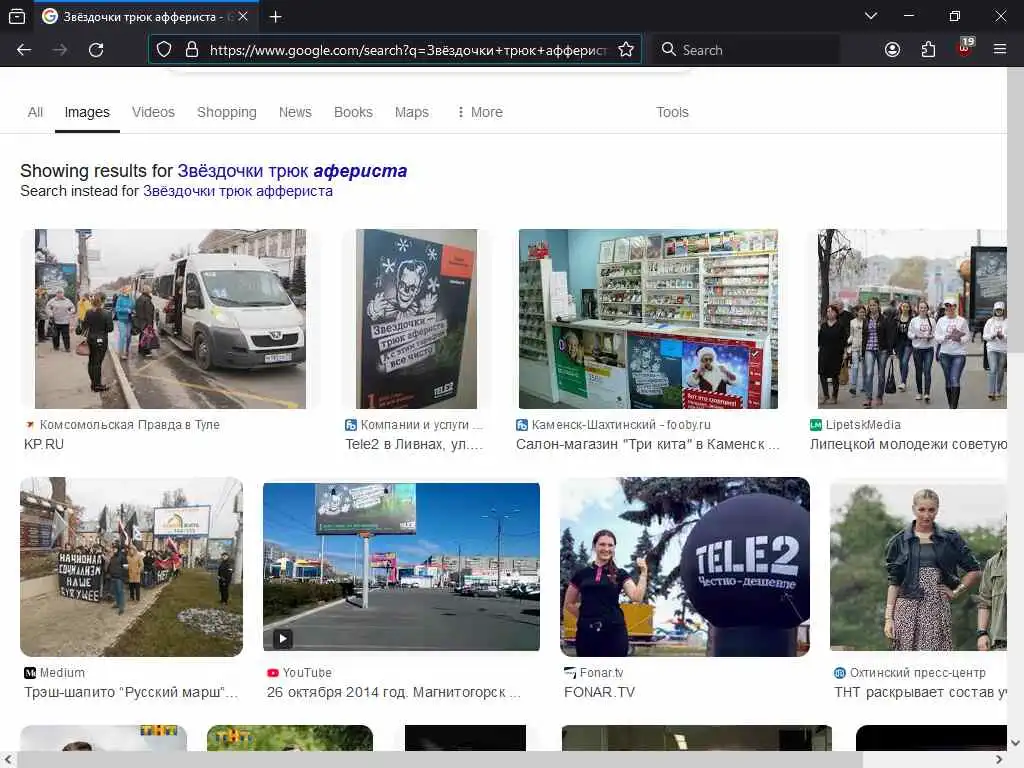Switch to Videos results tab
Viewport: 1024px width, 768px height.
point(153,112)
